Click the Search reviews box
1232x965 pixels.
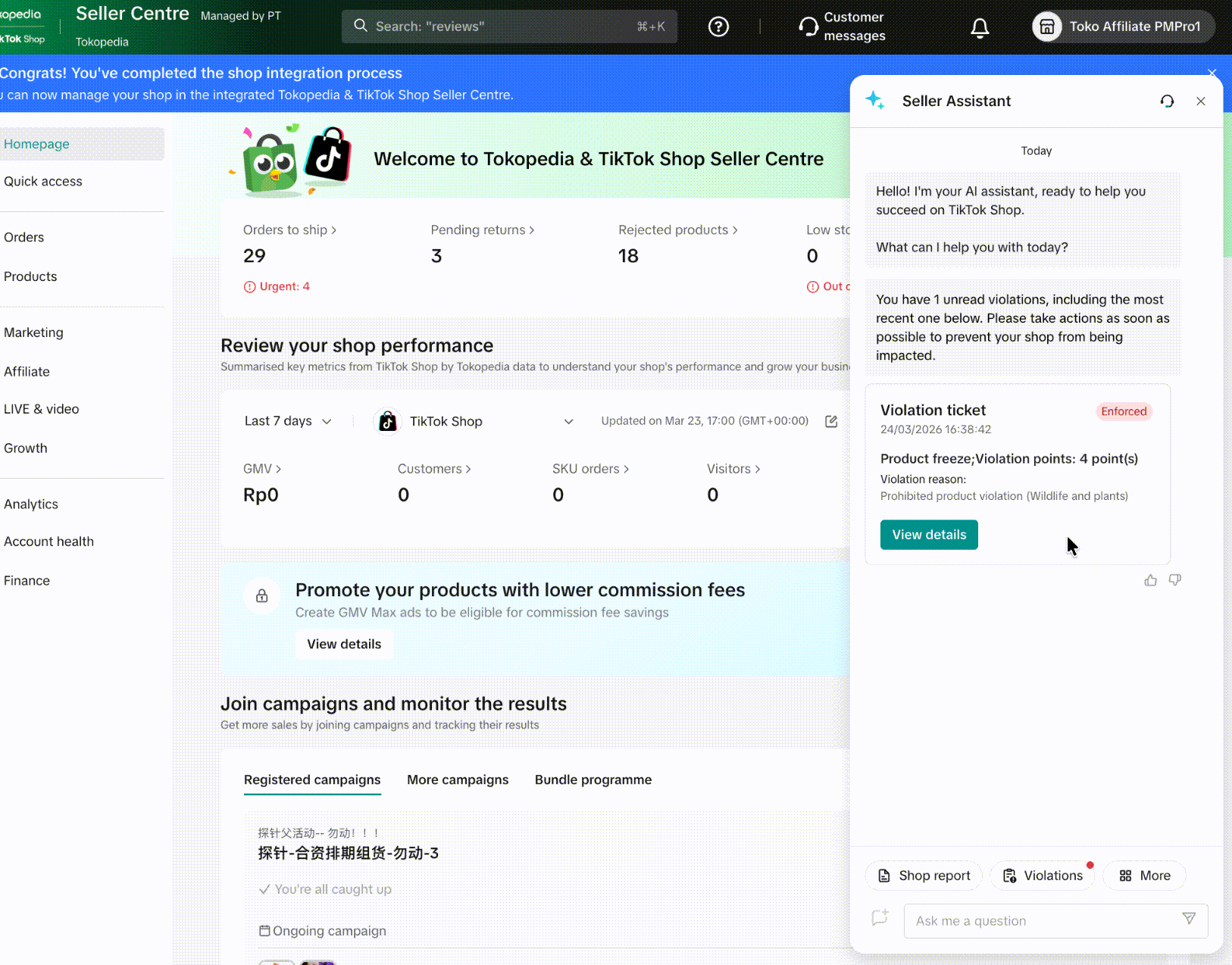pyautogui.click(x=509, y=27)
